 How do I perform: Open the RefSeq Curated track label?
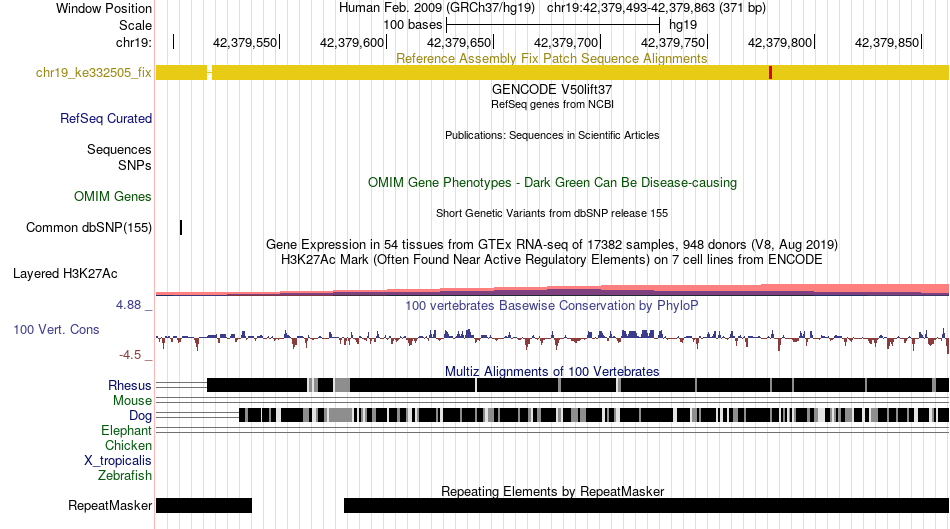pos(105,118)
